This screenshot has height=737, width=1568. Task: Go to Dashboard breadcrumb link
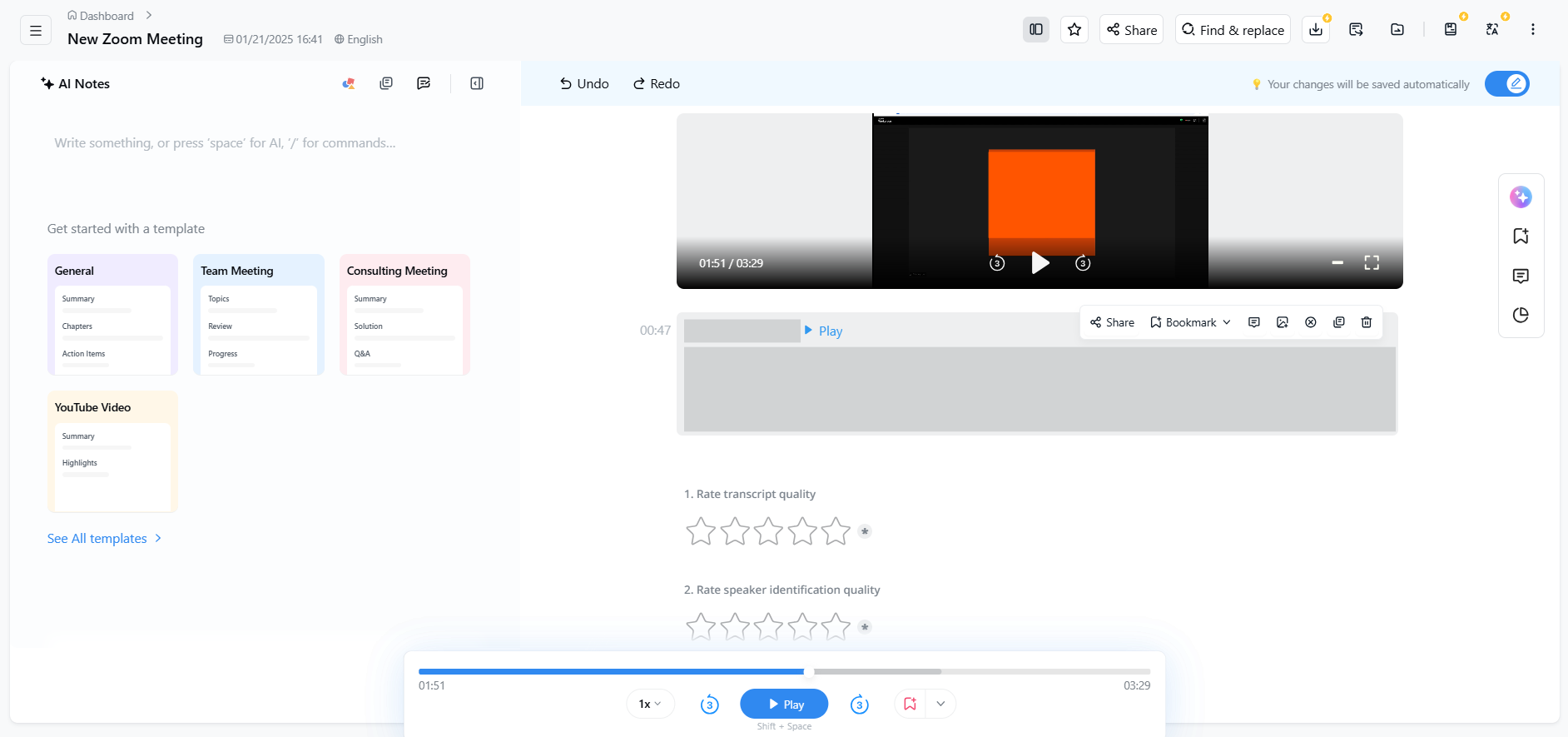tap(101, 16)
